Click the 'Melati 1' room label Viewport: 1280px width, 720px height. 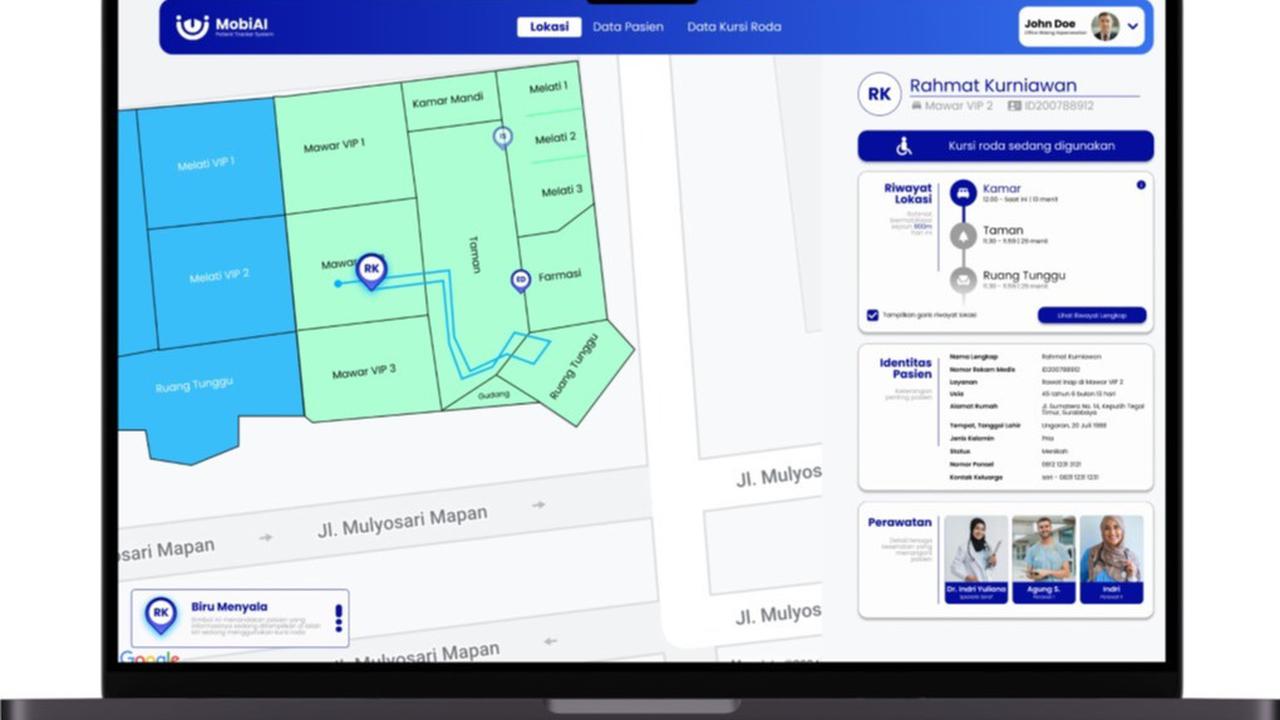click(x=548, y=88)
